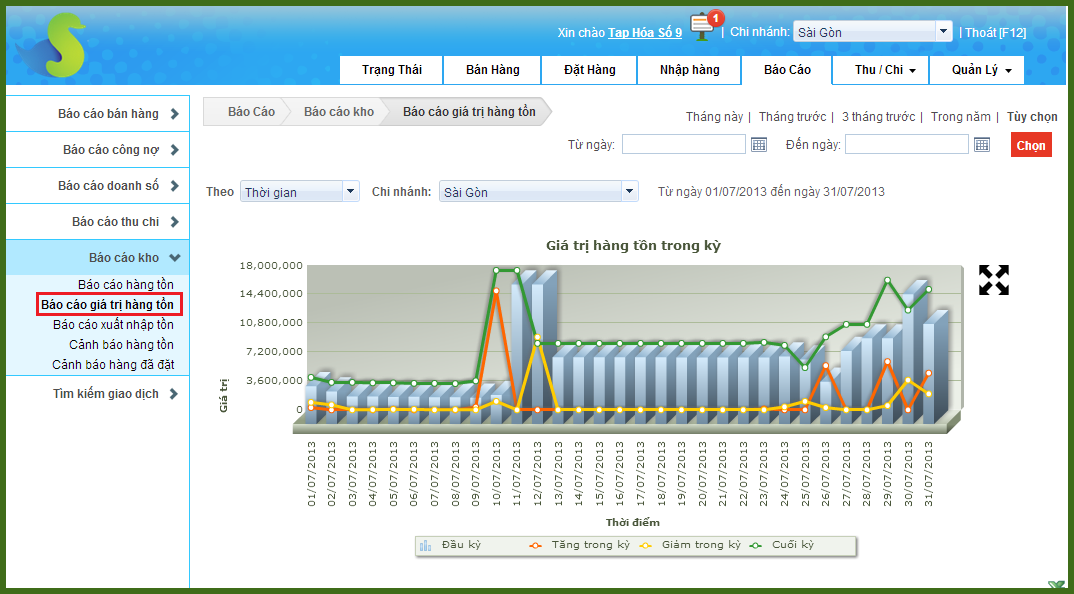Open the Chi nhánh Sài Gòn filter dropdown
This screenshot has width=1074, height=594.
pyautogui.click(x=538, y=192)
